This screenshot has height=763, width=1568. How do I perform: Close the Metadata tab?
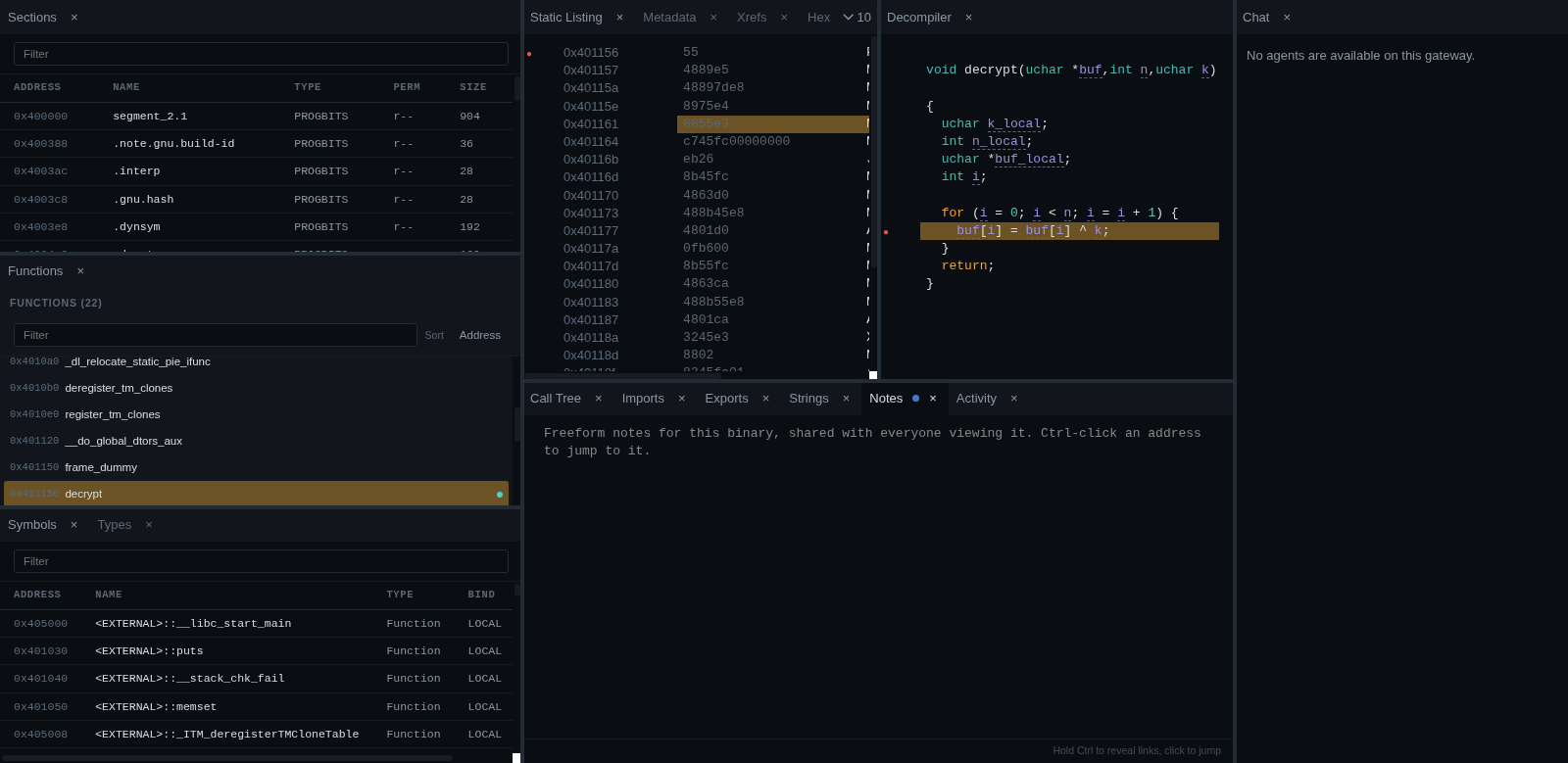pos(713,18)
